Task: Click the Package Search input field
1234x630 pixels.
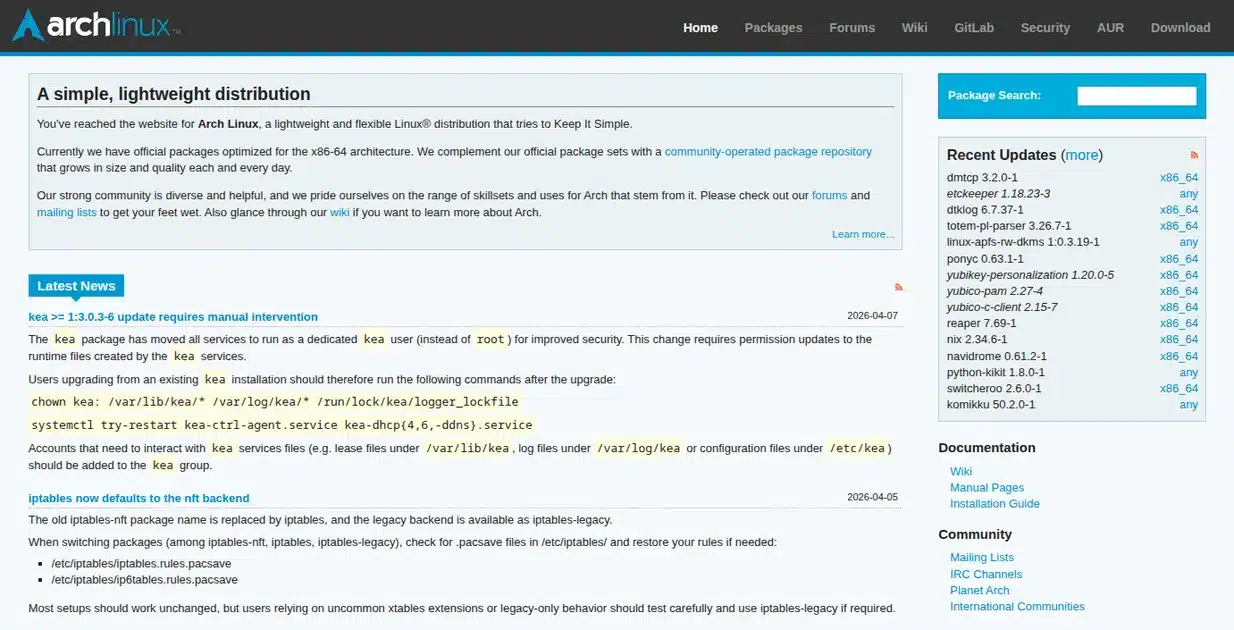Action: pyautogui.click(x=1136, y=96)
